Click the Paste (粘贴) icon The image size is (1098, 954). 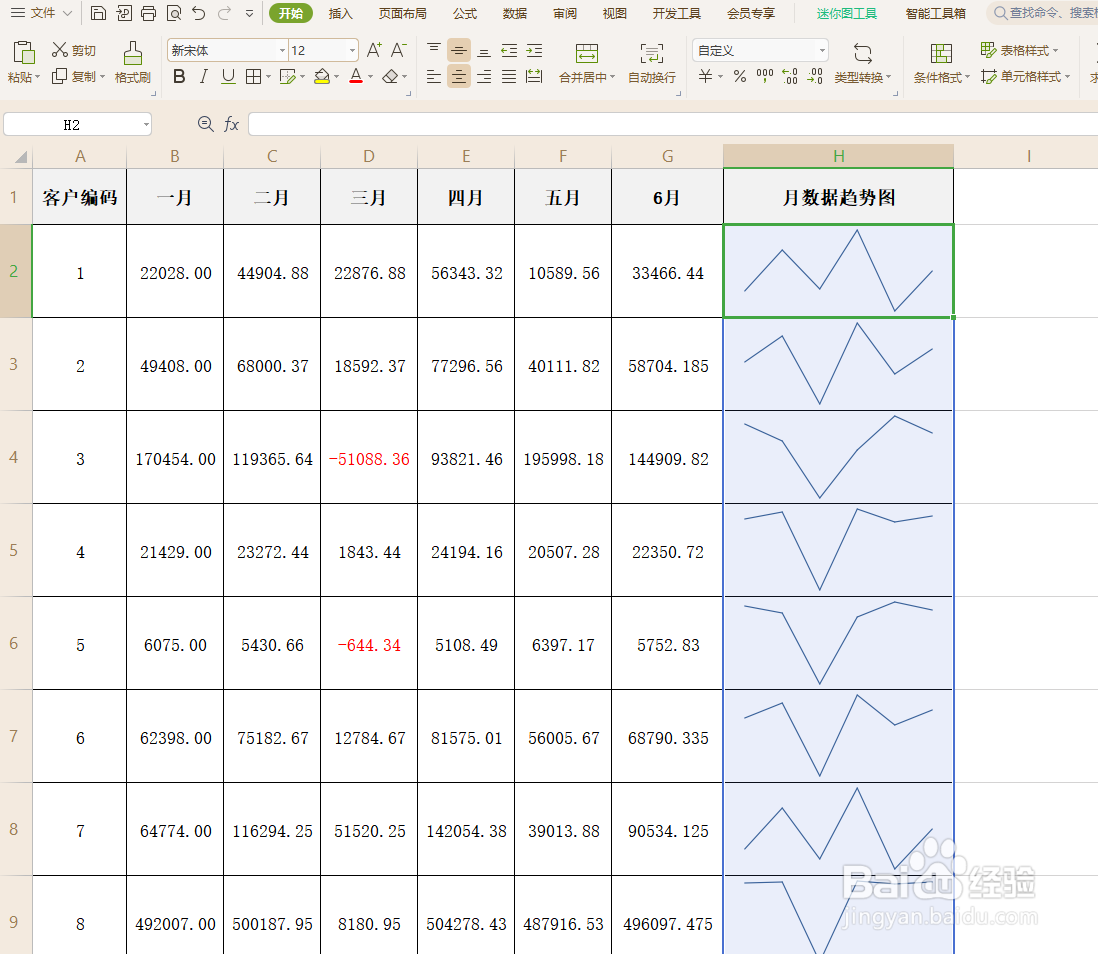coord(24,53)
